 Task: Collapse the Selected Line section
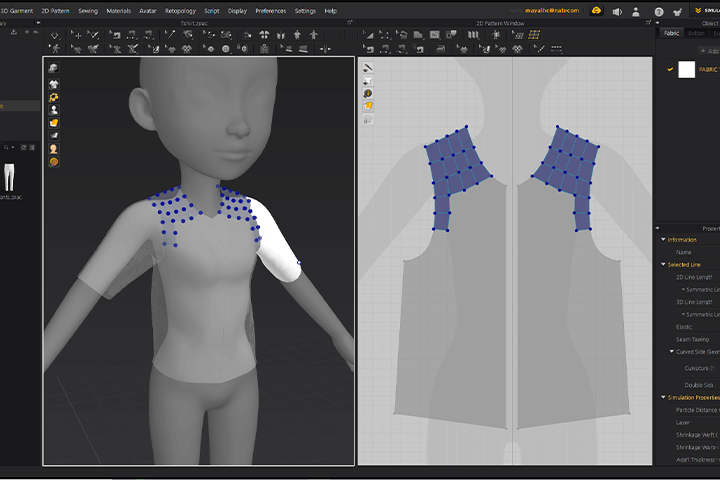(x=663, y=264)
